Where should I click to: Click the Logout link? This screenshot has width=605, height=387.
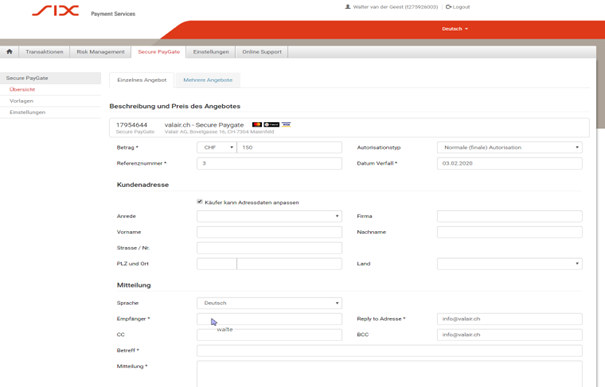point(458,7)
